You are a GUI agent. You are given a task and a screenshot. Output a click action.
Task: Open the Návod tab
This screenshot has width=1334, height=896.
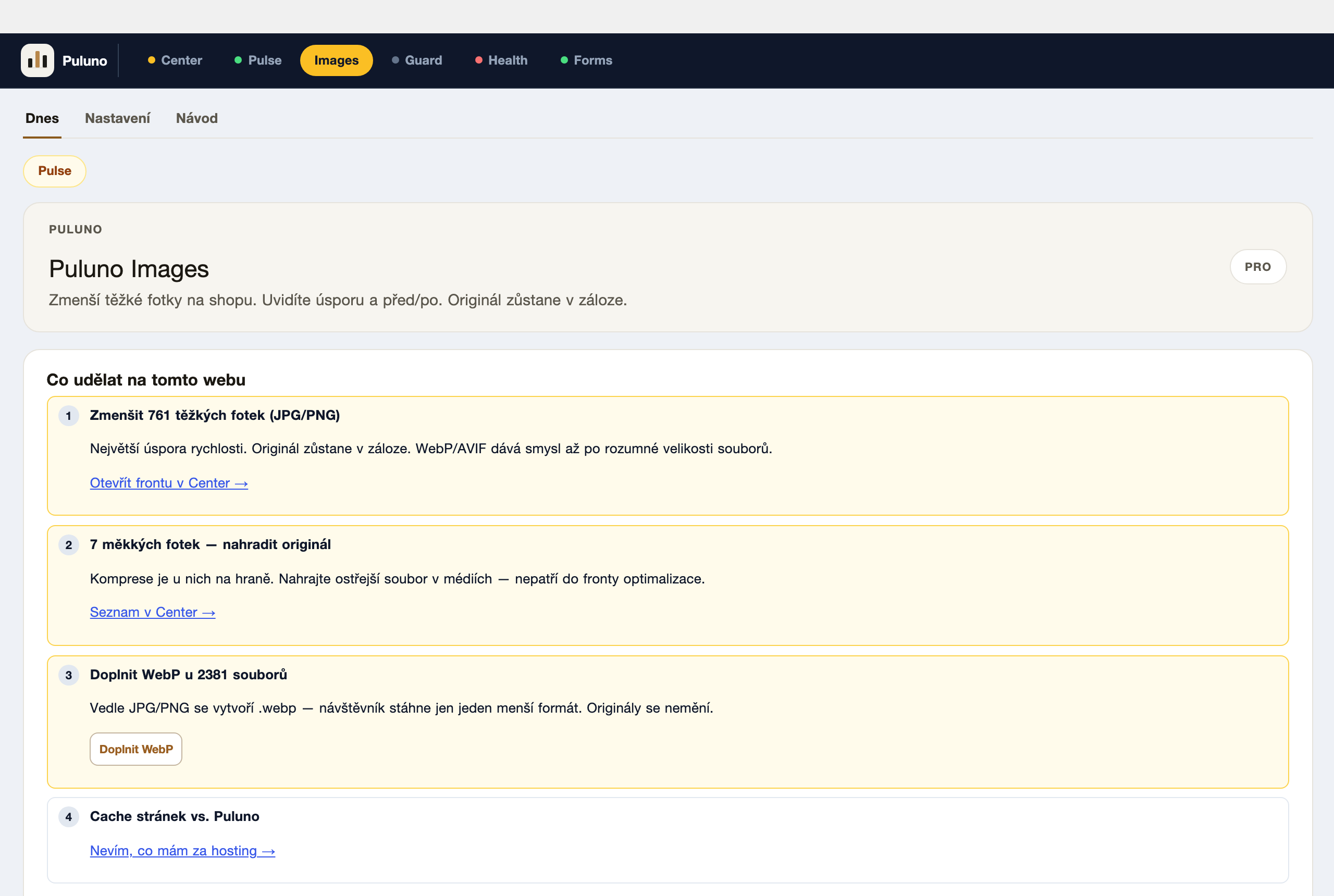[196, 118]
